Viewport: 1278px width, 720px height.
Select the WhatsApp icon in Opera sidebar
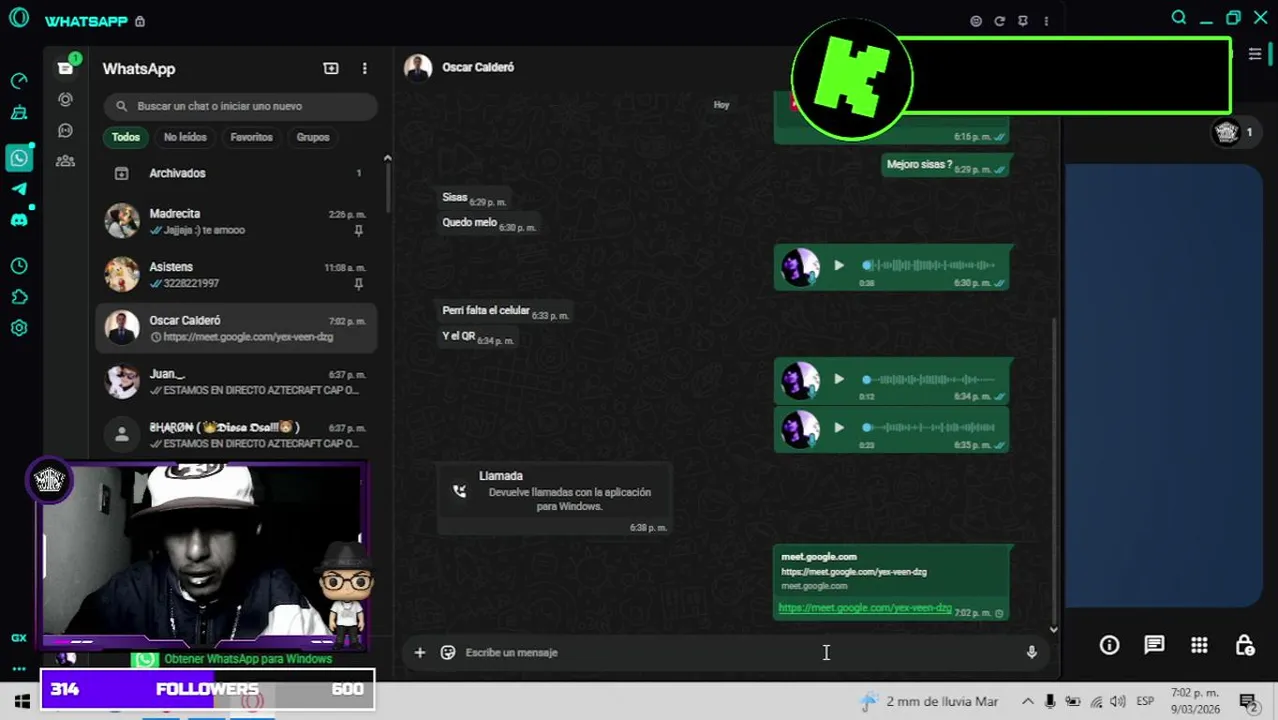click(19, 158)
